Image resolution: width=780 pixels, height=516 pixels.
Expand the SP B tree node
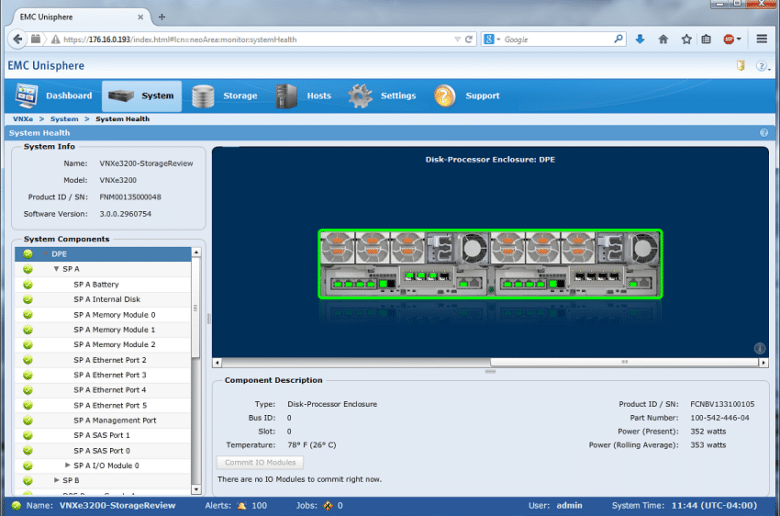coord(57,480)
